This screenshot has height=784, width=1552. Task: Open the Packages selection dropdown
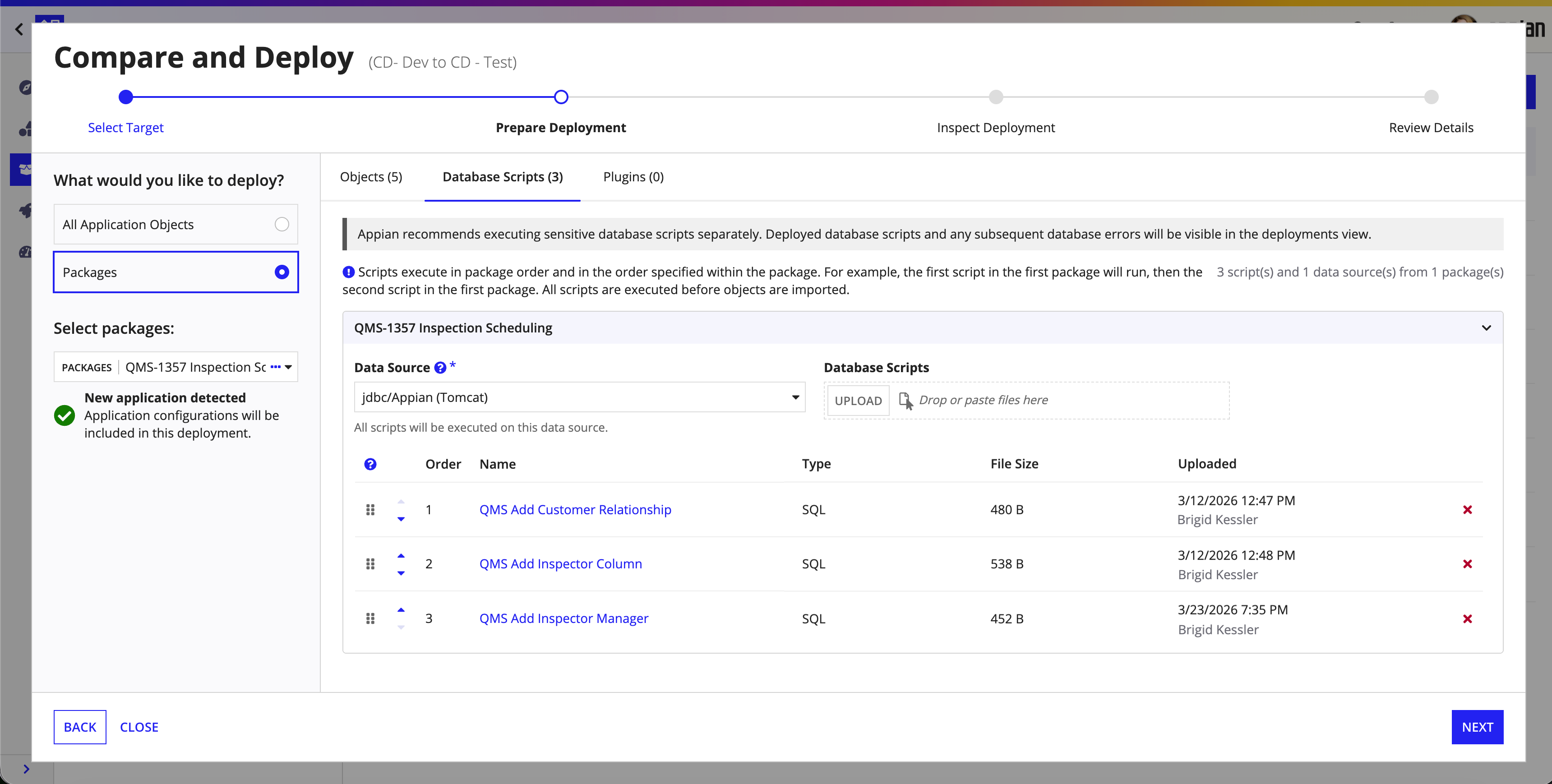[176, 367]
